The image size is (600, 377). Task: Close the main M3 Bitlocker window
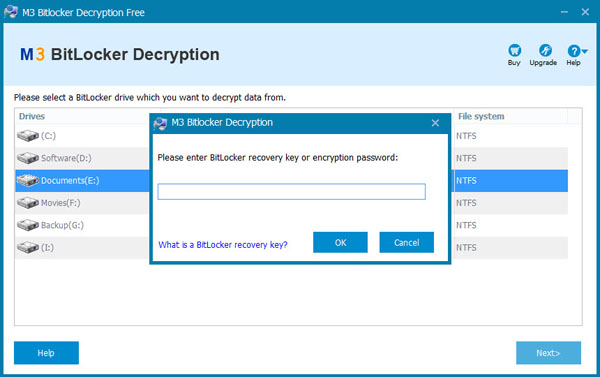click(585, 12)
